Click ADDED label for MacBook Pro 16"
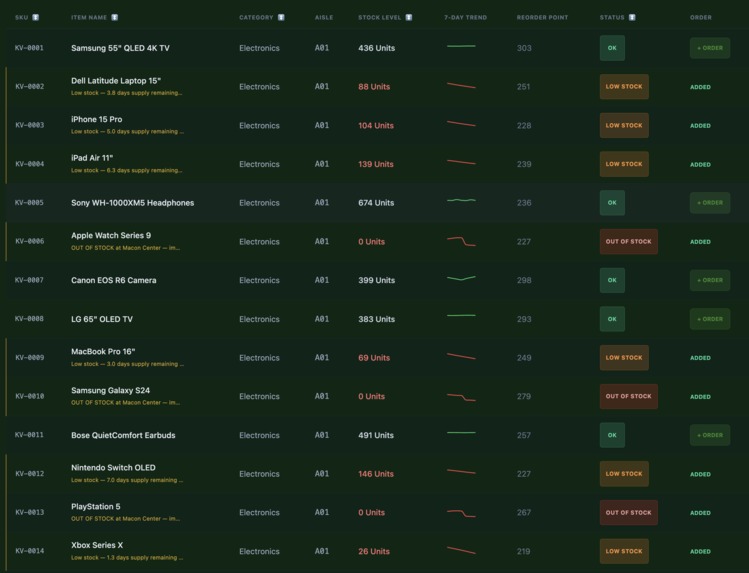The height and width of the screenshot is (573, 749). pos(700,358)
